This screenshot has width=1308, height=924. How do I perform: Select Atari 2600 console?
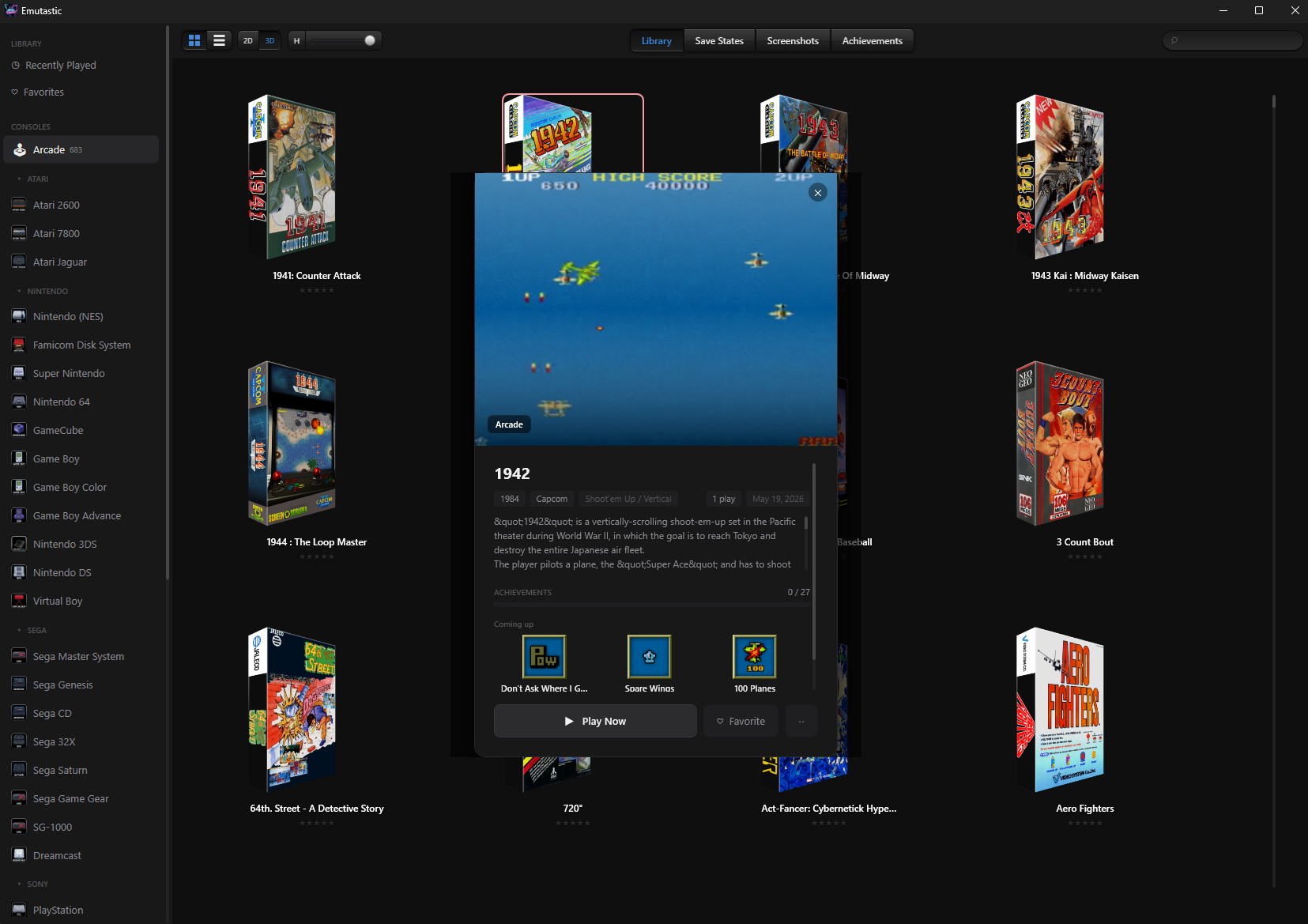pos(81,205)
